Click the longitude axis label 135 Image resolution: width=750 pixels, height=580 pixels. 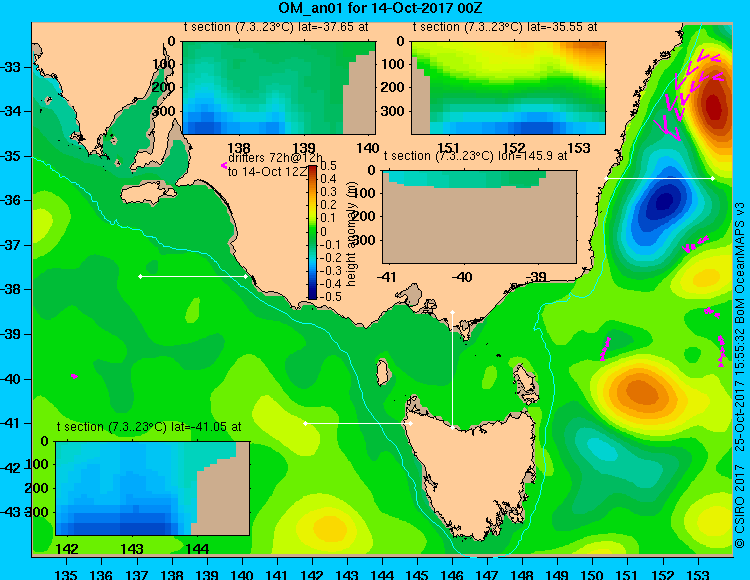(x=66, y=574)
